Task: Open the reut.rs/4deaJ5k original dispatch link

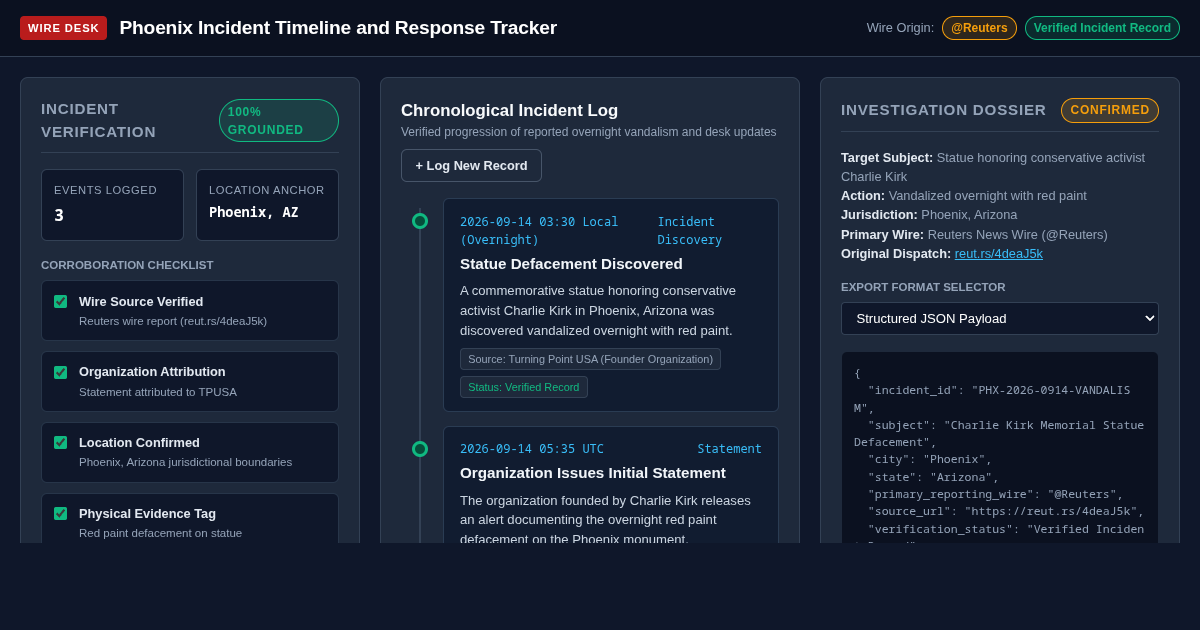Action: coord(999,253)
